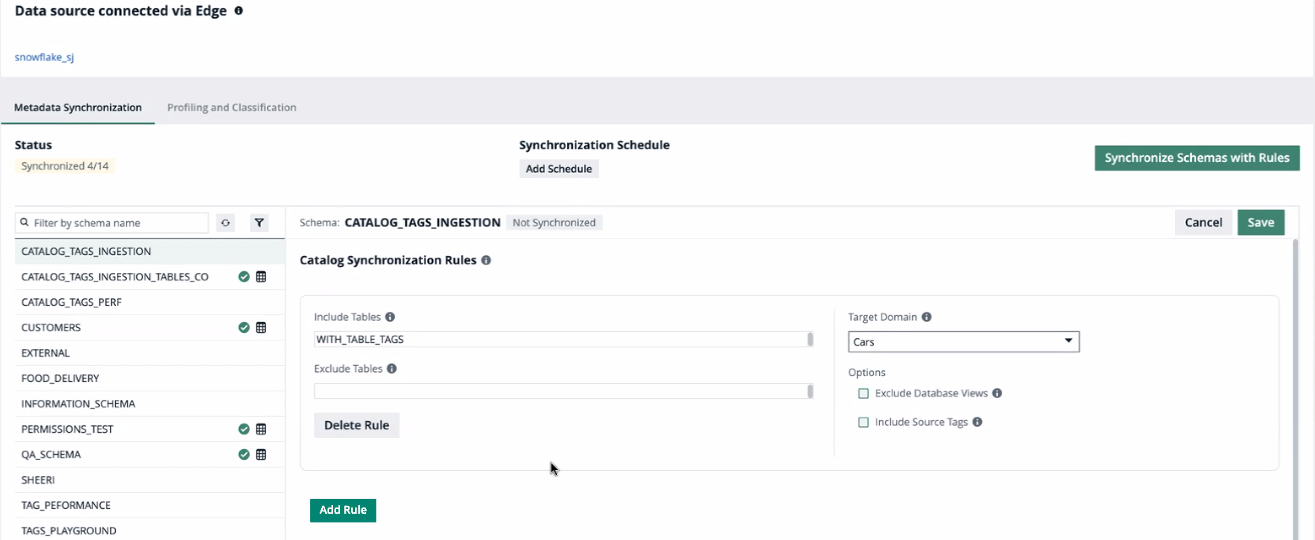Click the refresh schema list icon
Screen dimensions: 1315x540
226,223
